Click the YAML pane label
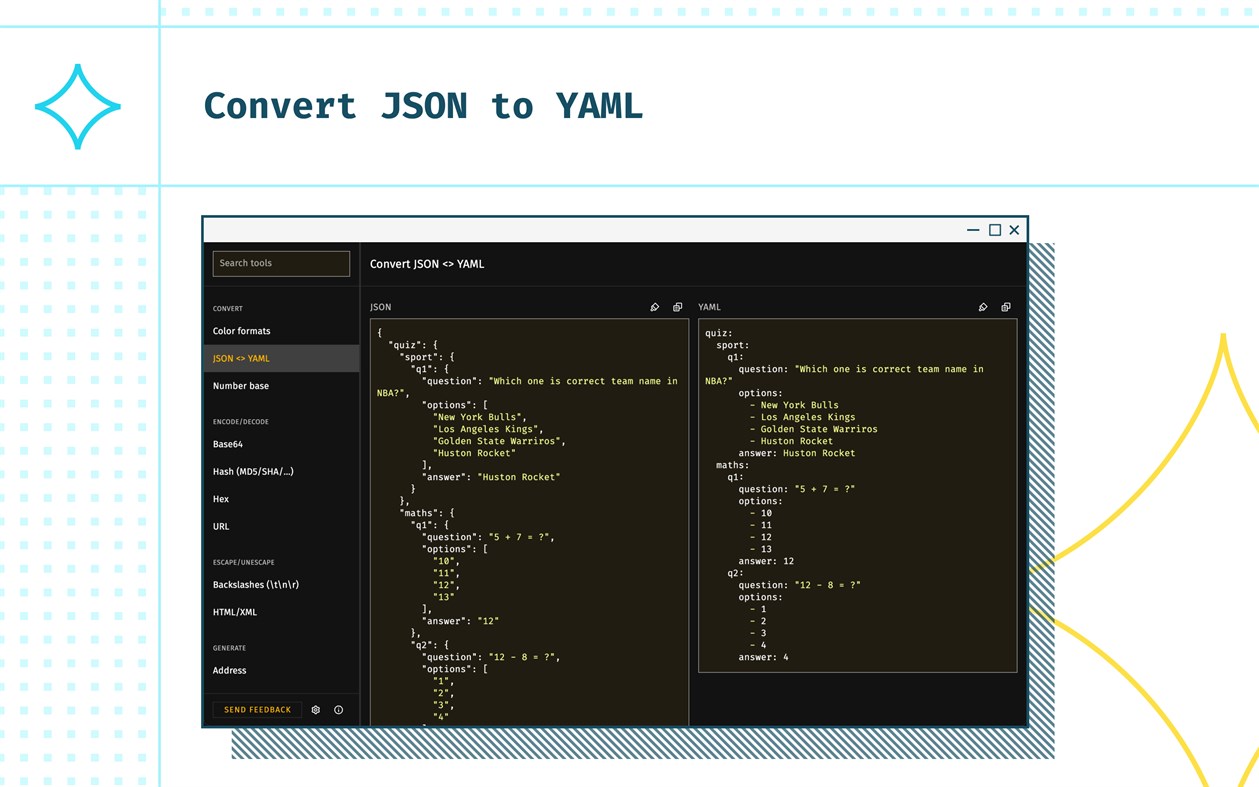Screen dimensions: 1259x787 click(x=709, y=307)
